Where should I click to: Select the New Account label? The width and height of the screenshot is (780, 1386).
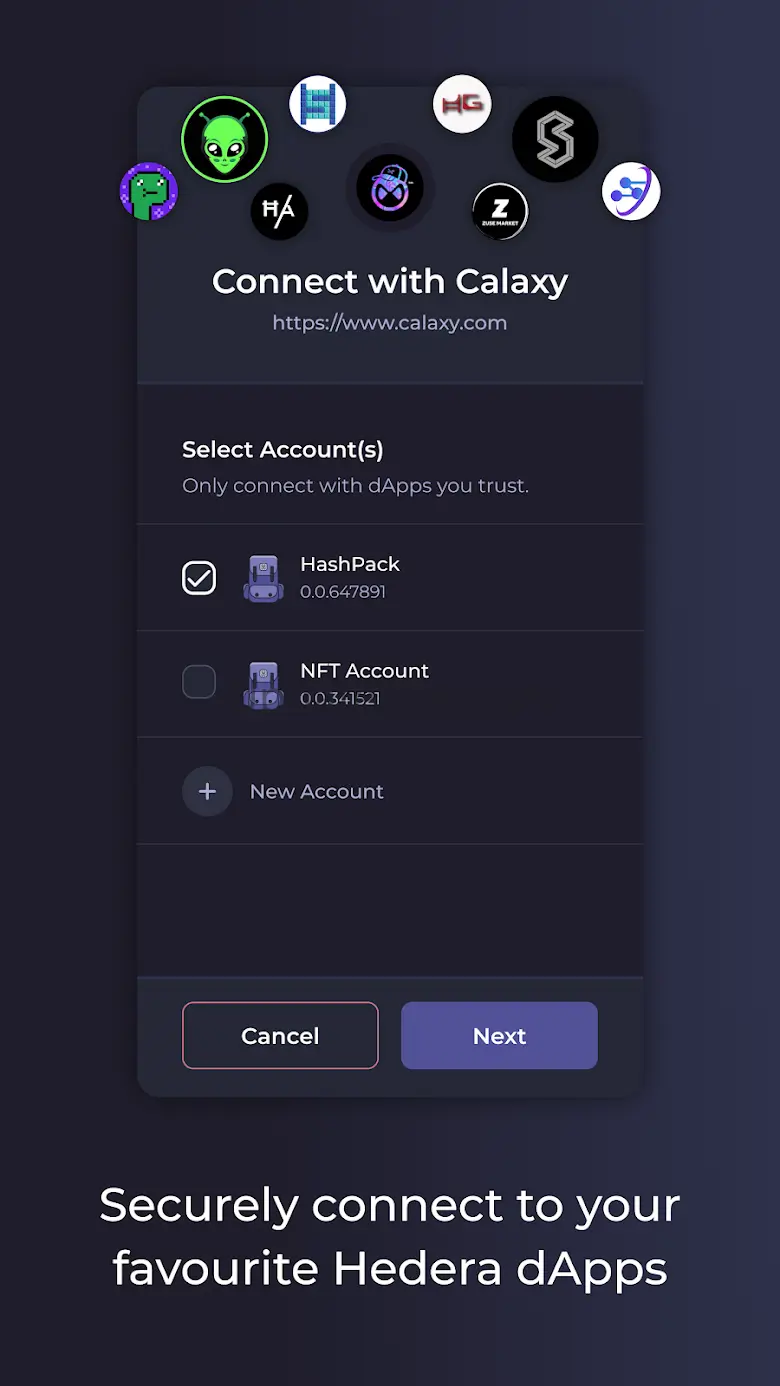pos(317,792)
